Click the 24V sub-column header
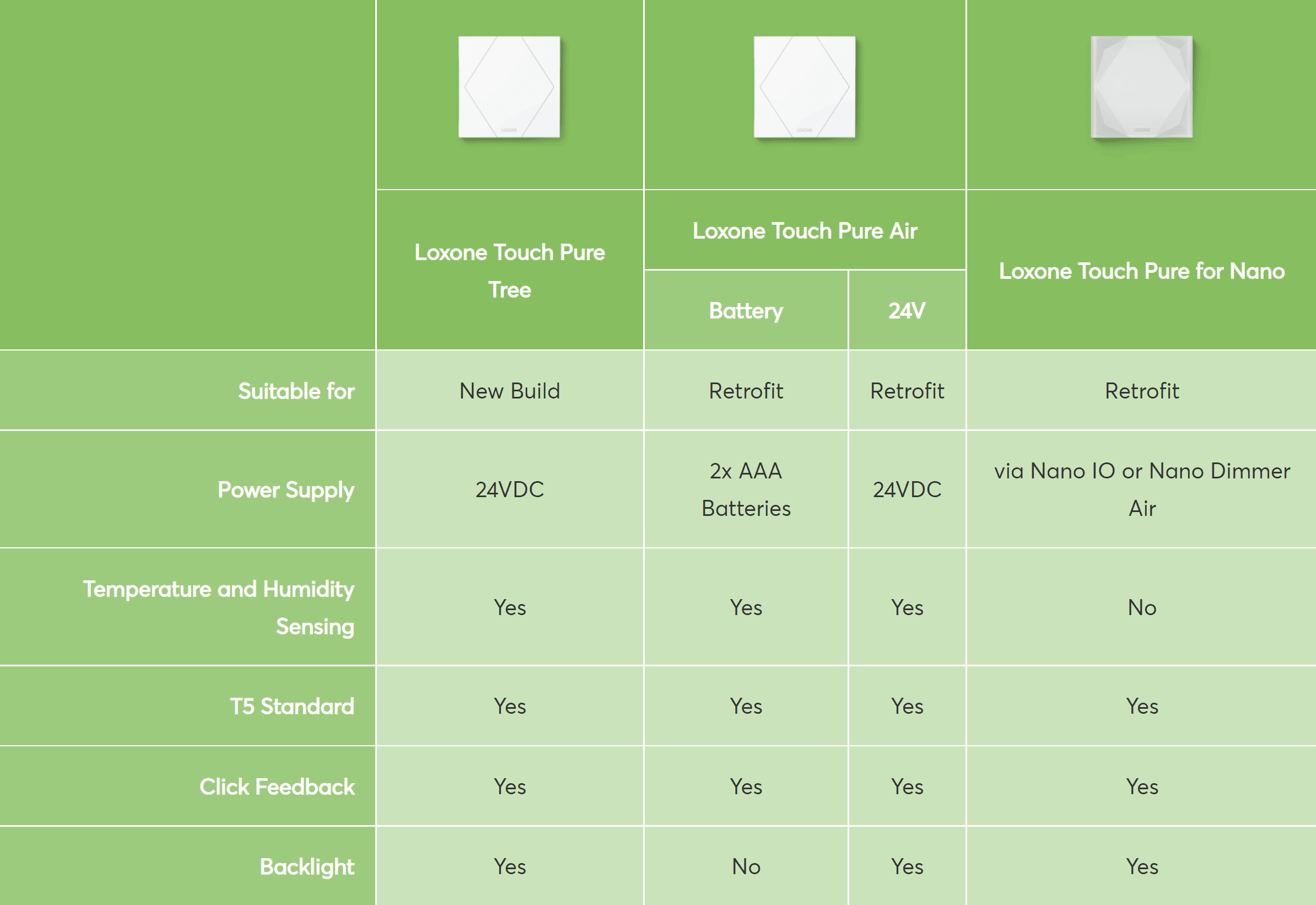 (x=907, y=311)
